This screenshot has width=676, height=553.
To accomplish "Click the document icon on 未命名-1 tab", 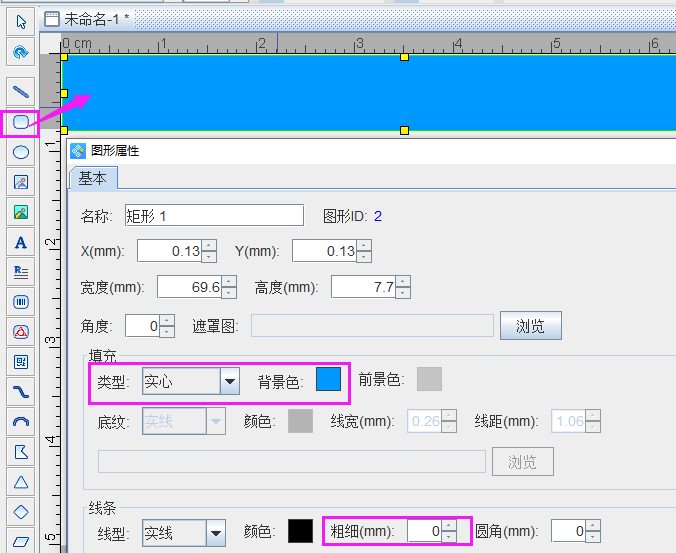I will click(52, 19).
